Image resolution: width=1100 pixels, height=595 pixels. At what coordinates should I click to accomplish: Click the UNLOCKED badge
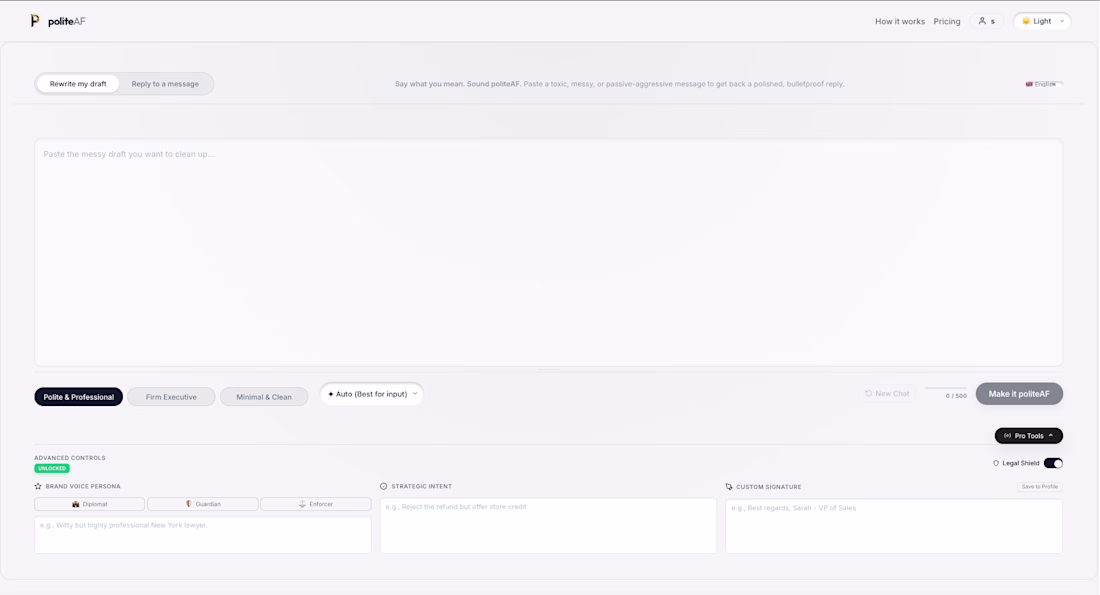point(52,468)
